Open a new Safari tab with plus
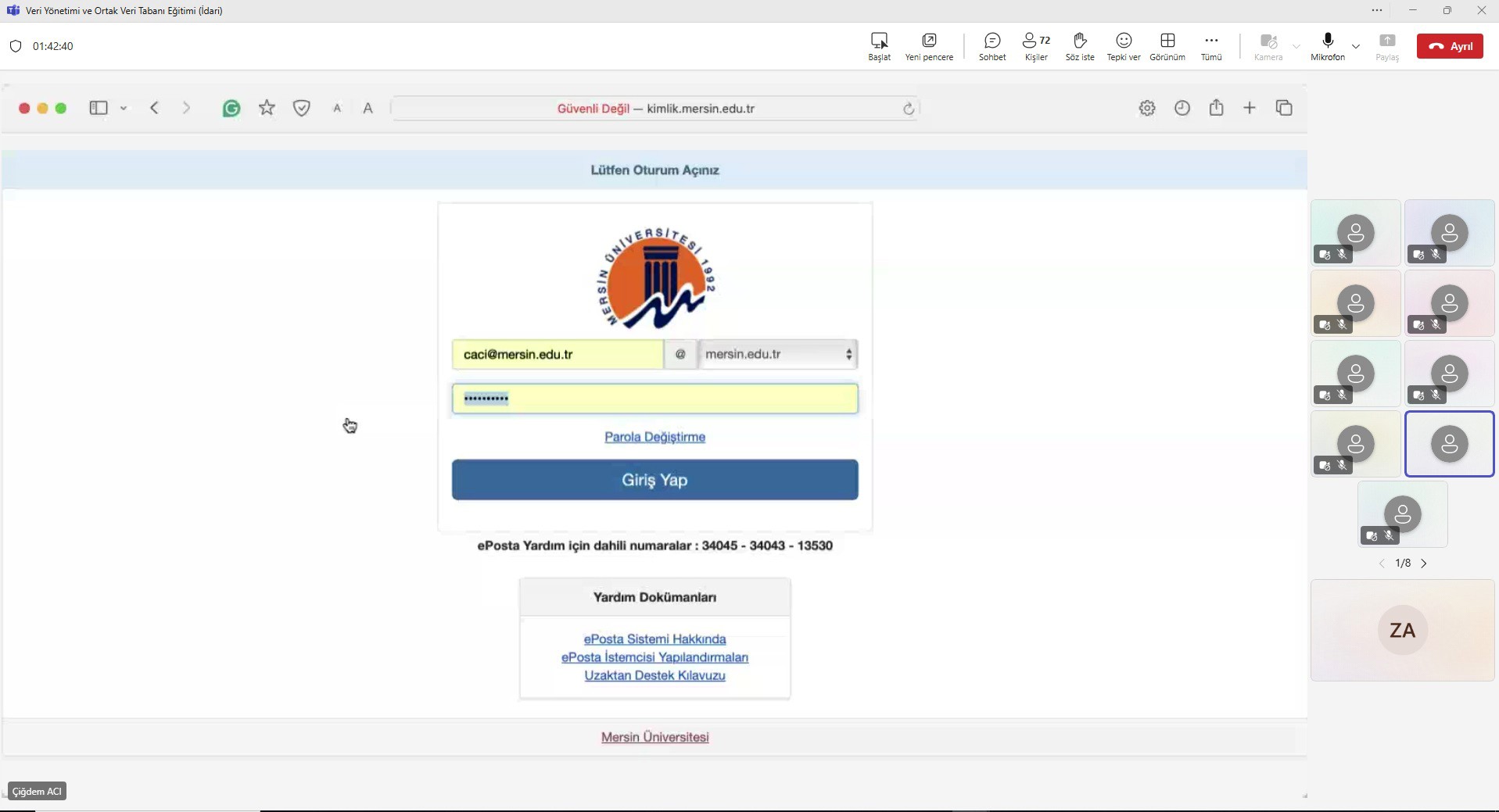The image size is (1499, 812). [x=1250, y=108]
